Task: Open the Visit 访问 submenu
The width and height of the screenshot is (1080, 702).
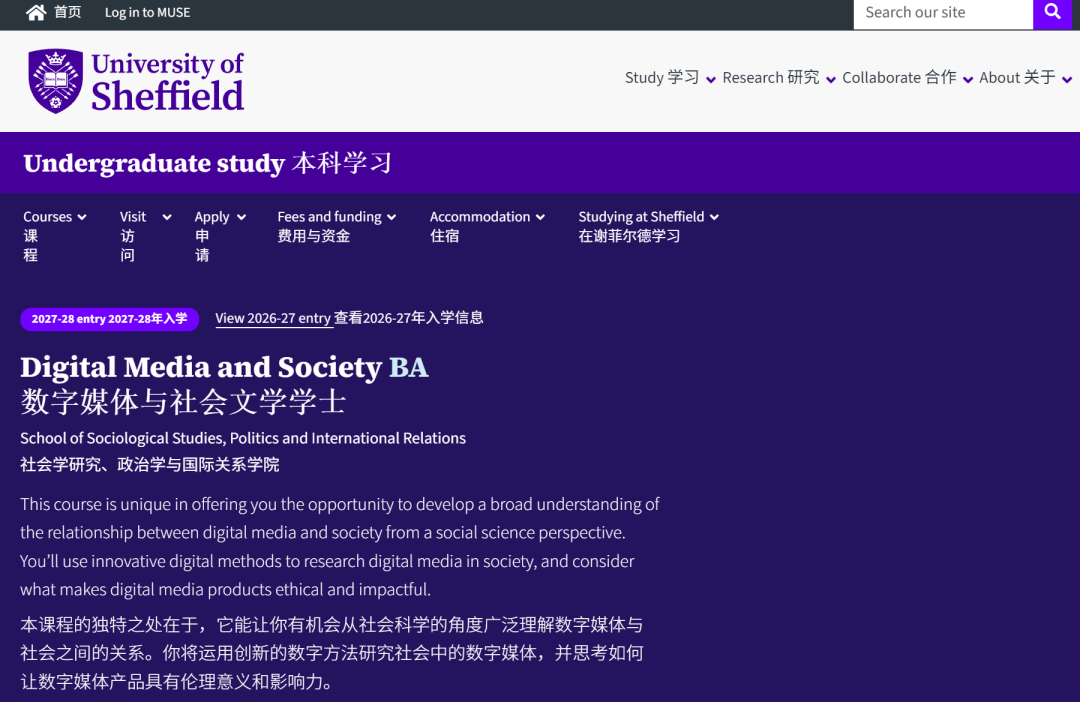Action: point(145,236)
